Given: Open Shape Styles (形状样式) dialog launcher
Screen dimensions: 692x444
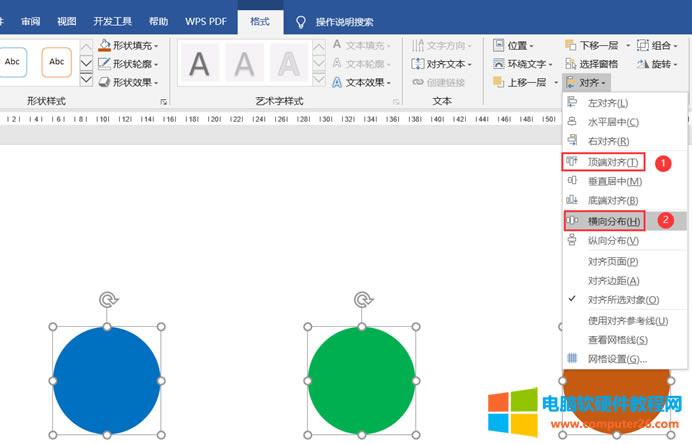Looking at the screenshot, I should pos(164,102).
